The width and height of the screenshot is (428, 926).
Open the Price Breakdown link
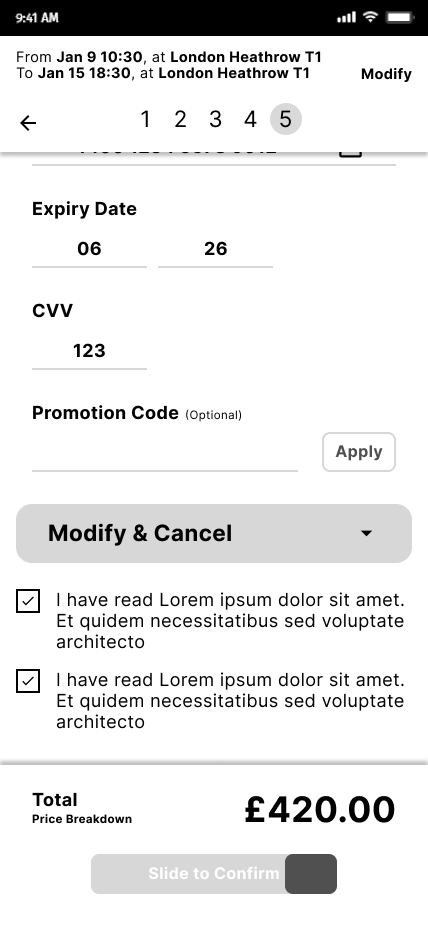pos(82,819)
